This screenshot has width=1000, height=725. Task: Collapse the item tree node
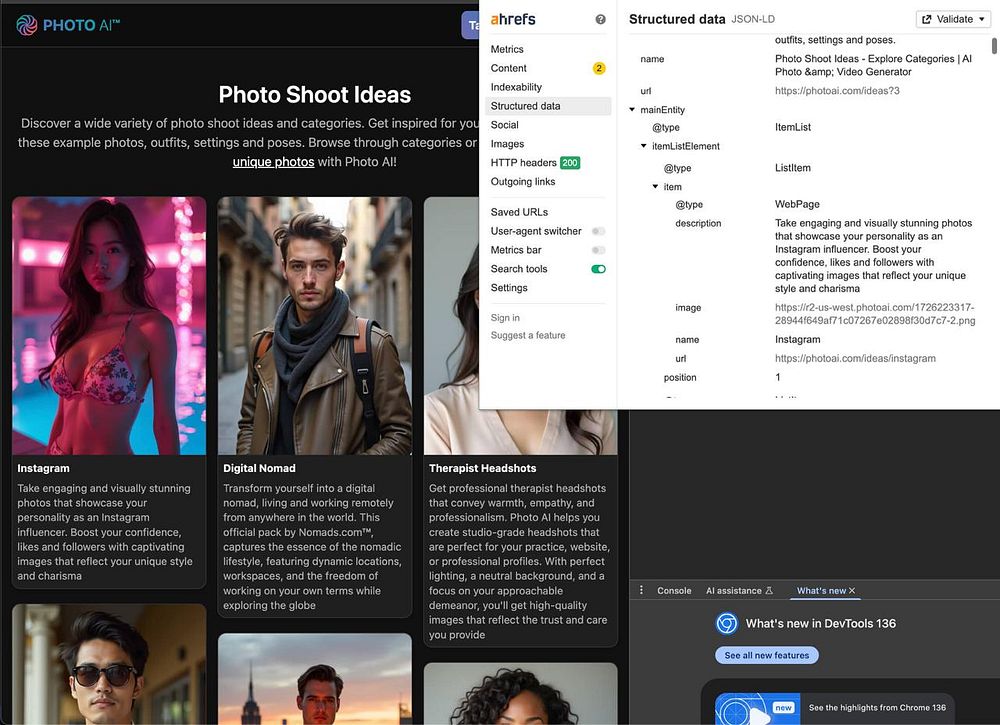[x=655, y=187]
